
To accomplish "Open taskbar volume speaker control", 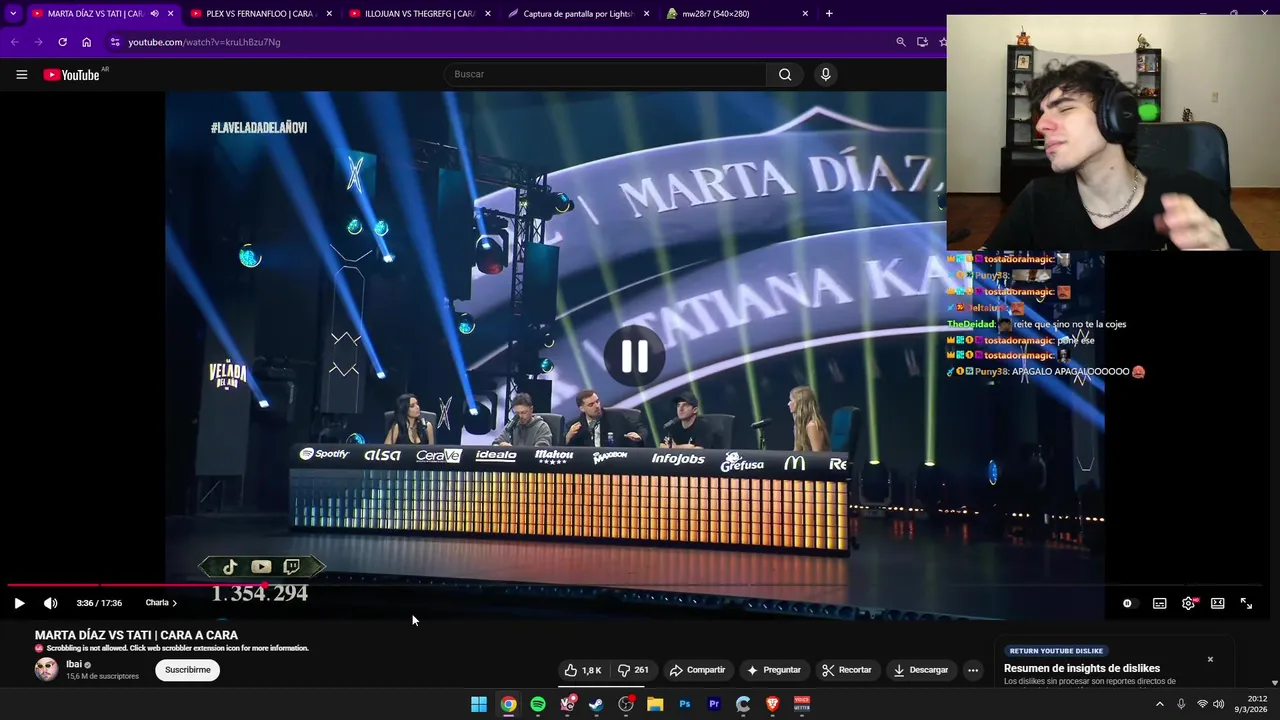I will [1218, 704].
